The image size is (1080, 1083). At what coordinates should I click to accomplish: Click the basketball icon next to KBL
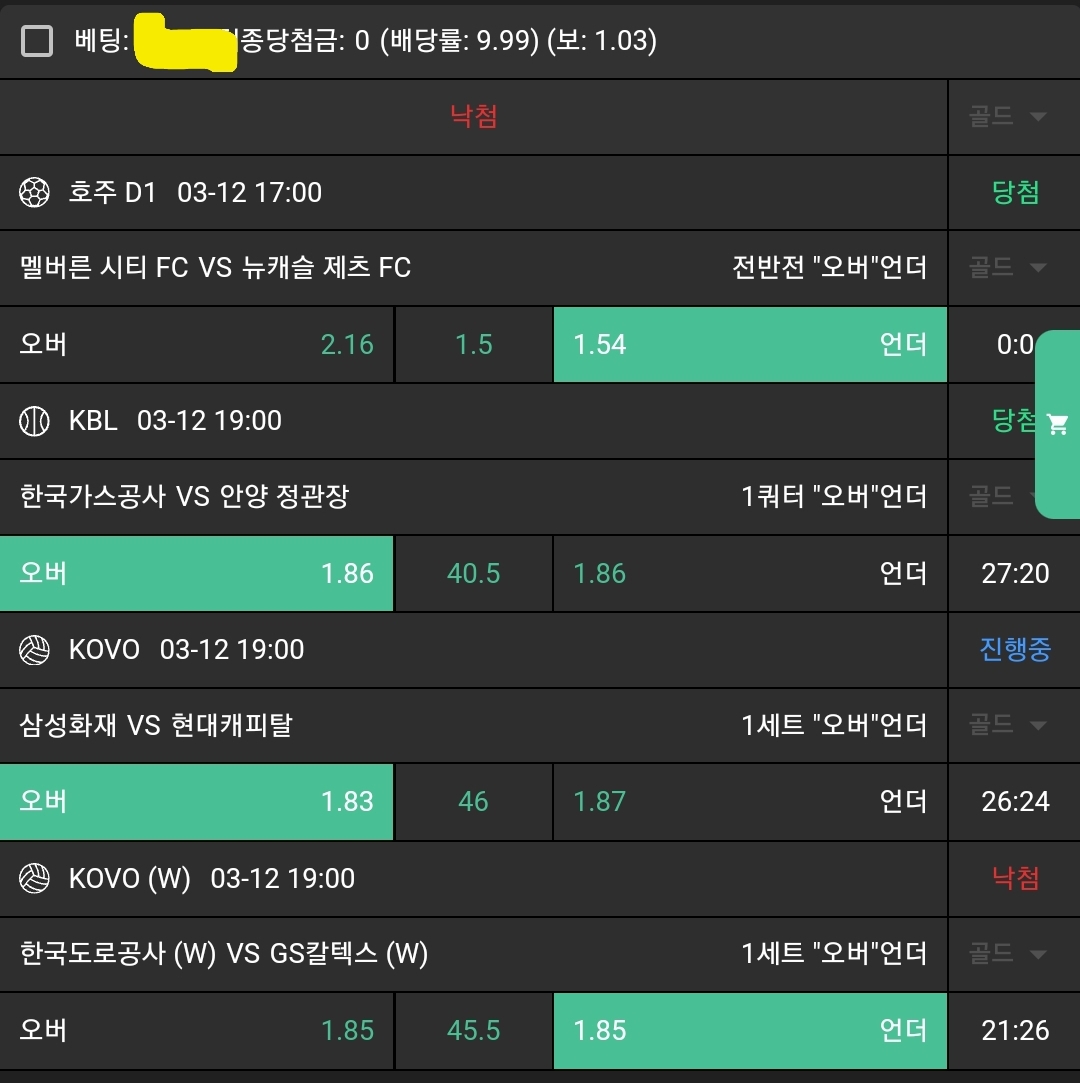[x=35, y=421]
